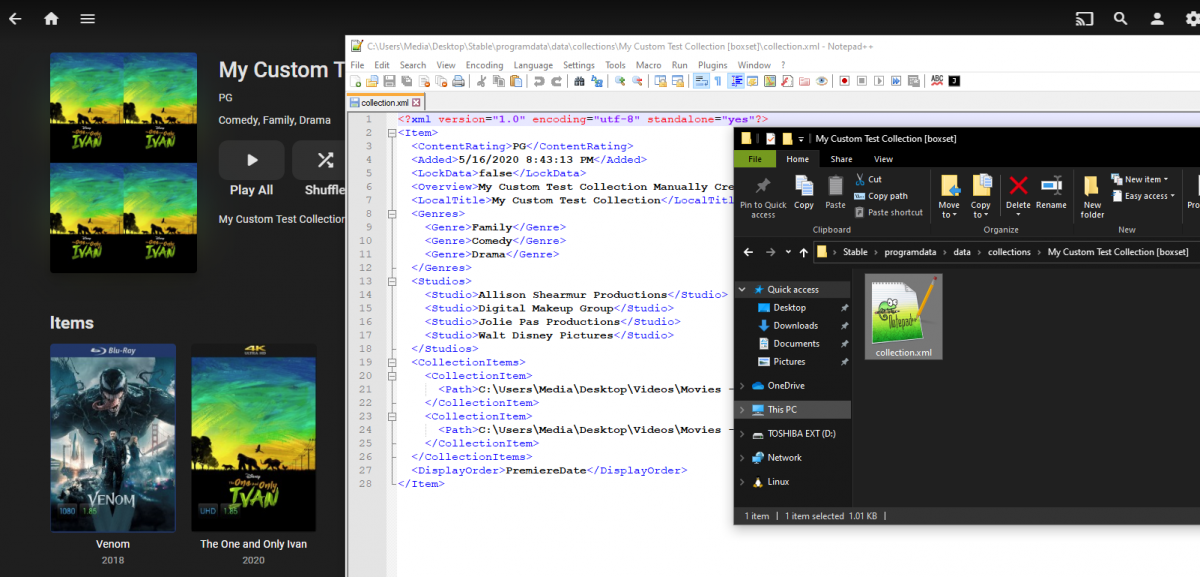Start macro recording with the red record icon
This screenshot has height=577, width=1200.
pos(844,81)
